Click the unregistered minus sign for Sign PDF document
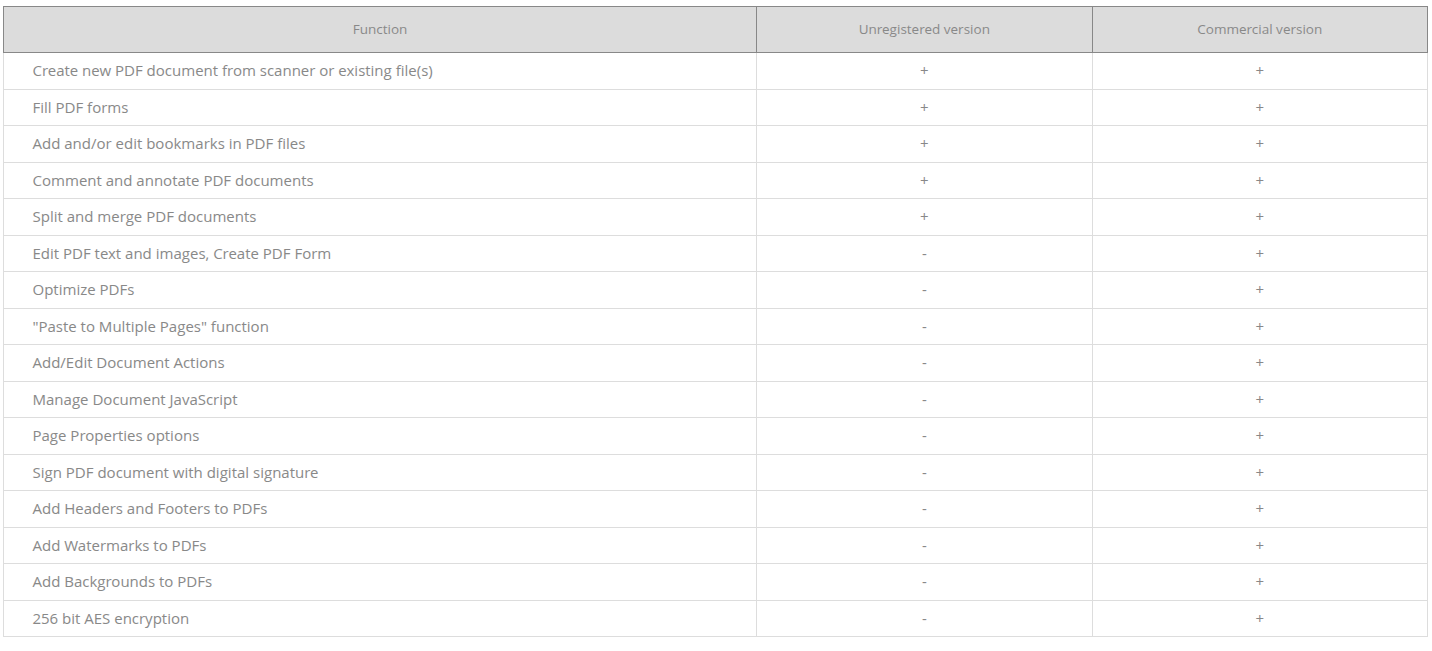Screen dimensions: 1432x651 924,473
